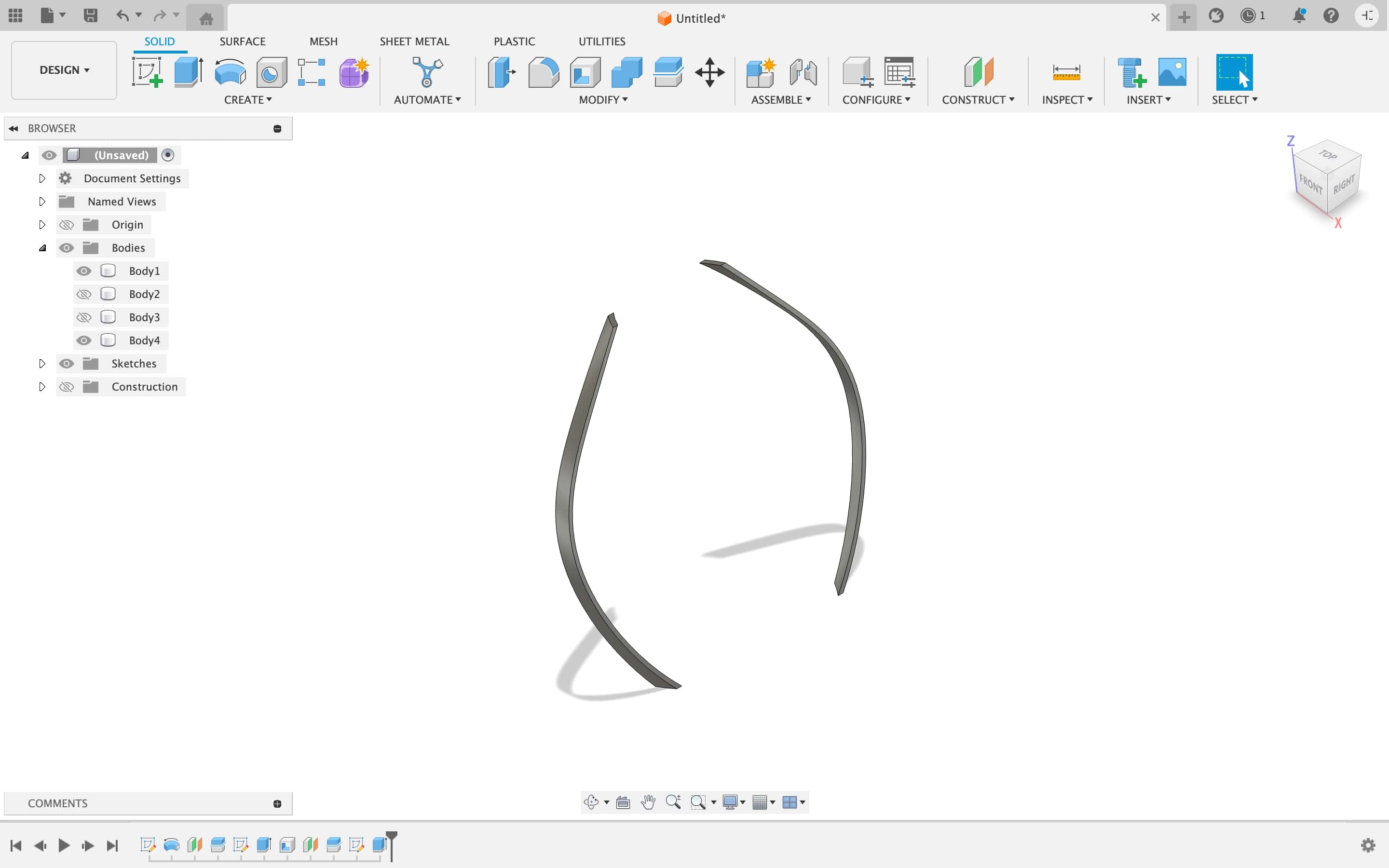The height and width of the screenshot is (868, 1389).
Task: Select the Rectangular Pattern tool
Action: coord(312,72)
